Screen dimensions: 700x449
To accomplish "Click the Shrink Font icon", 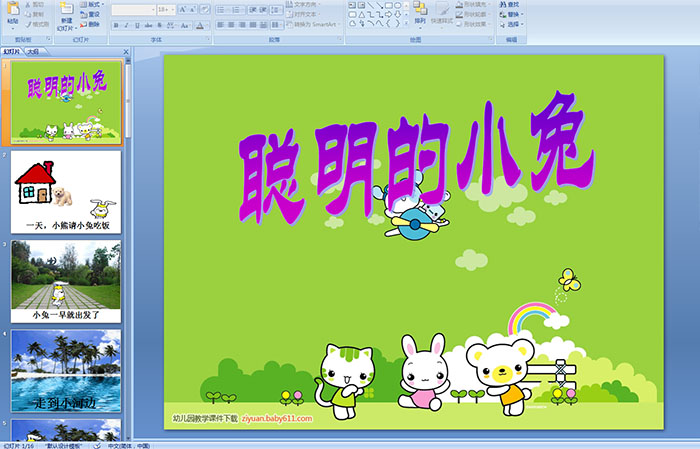I will point(193,10).
